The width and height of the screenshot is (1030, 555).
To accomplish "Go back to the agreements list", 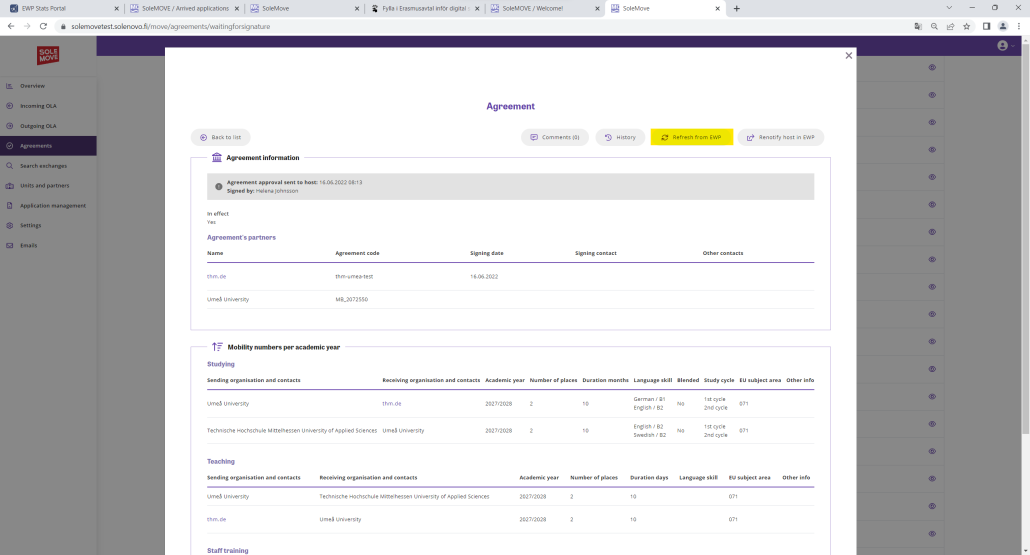I will (x=221, y=137).
